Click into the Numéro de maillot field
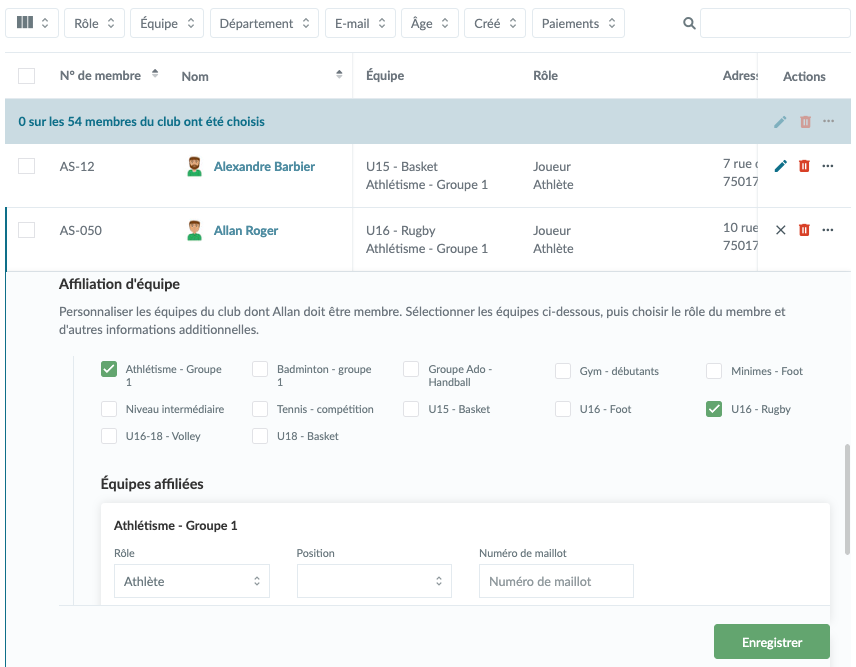The image size is (856, 667). click(556, 581)
